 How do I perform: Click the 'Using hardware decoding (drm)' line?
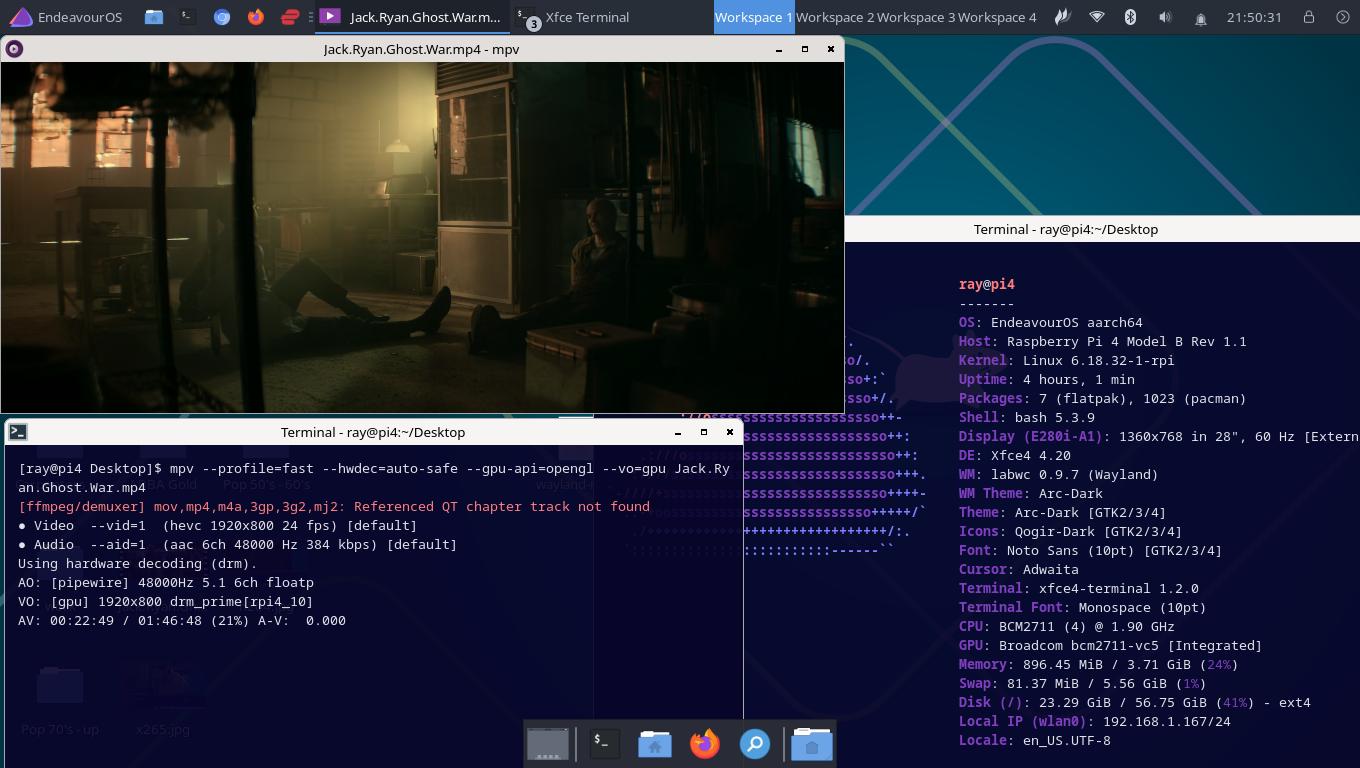138,563
